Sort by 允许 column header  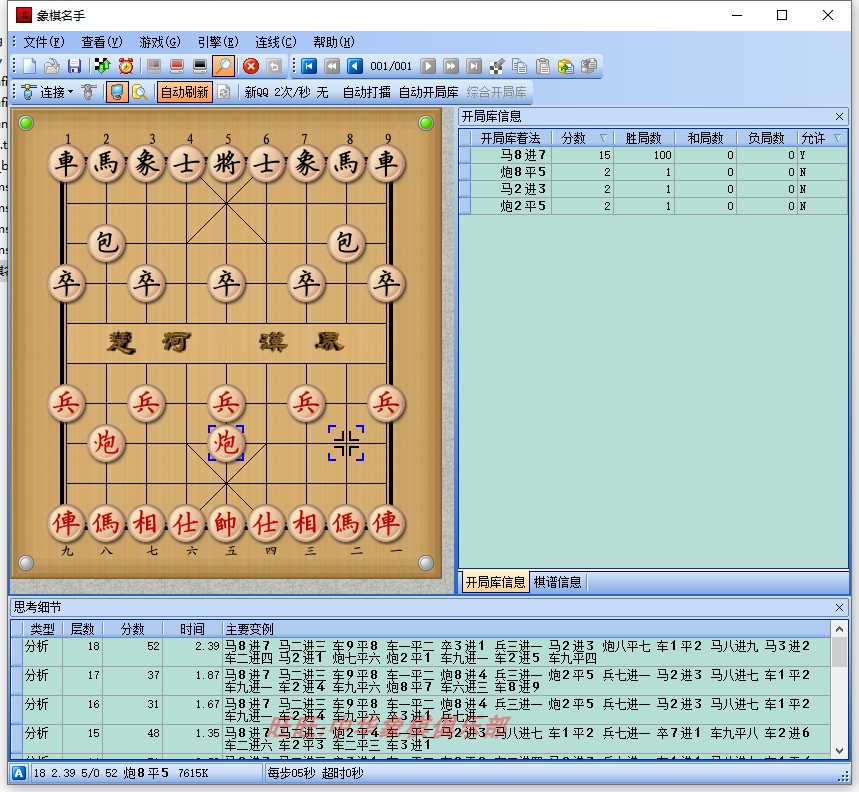click(x=821, y=138)
